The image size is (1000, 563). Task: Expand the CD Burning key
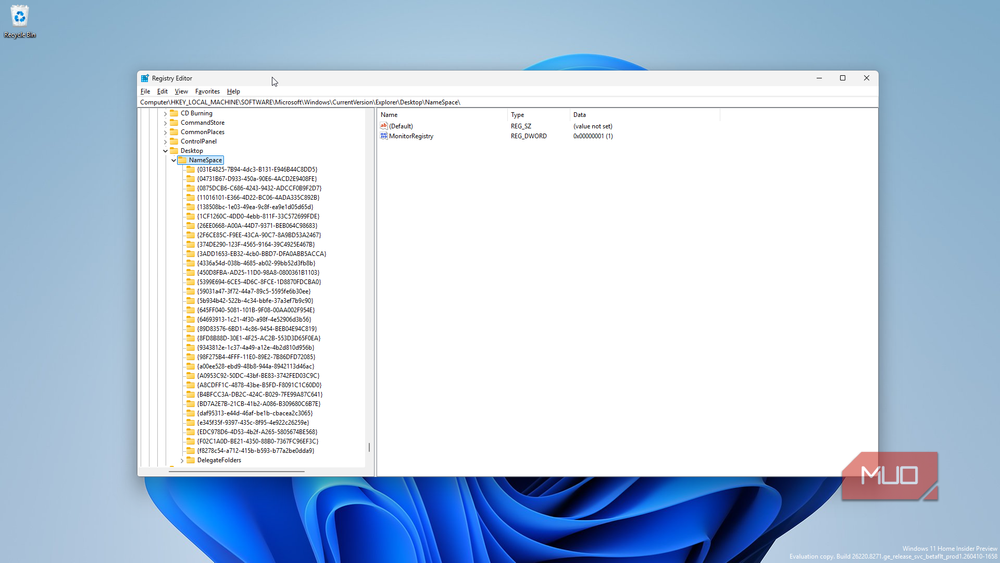pyautogui.click(x=165, y=113)
